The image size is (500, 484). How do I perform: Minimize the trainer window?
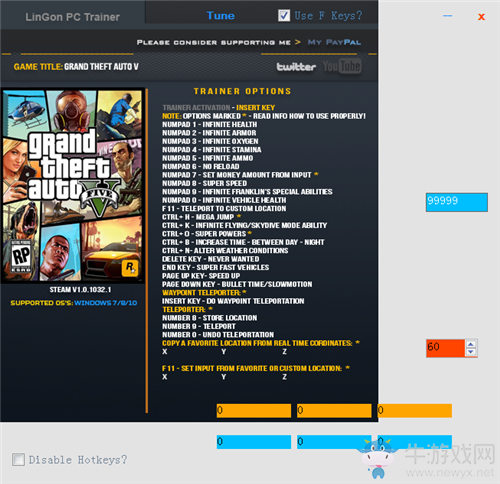point(448,16)
